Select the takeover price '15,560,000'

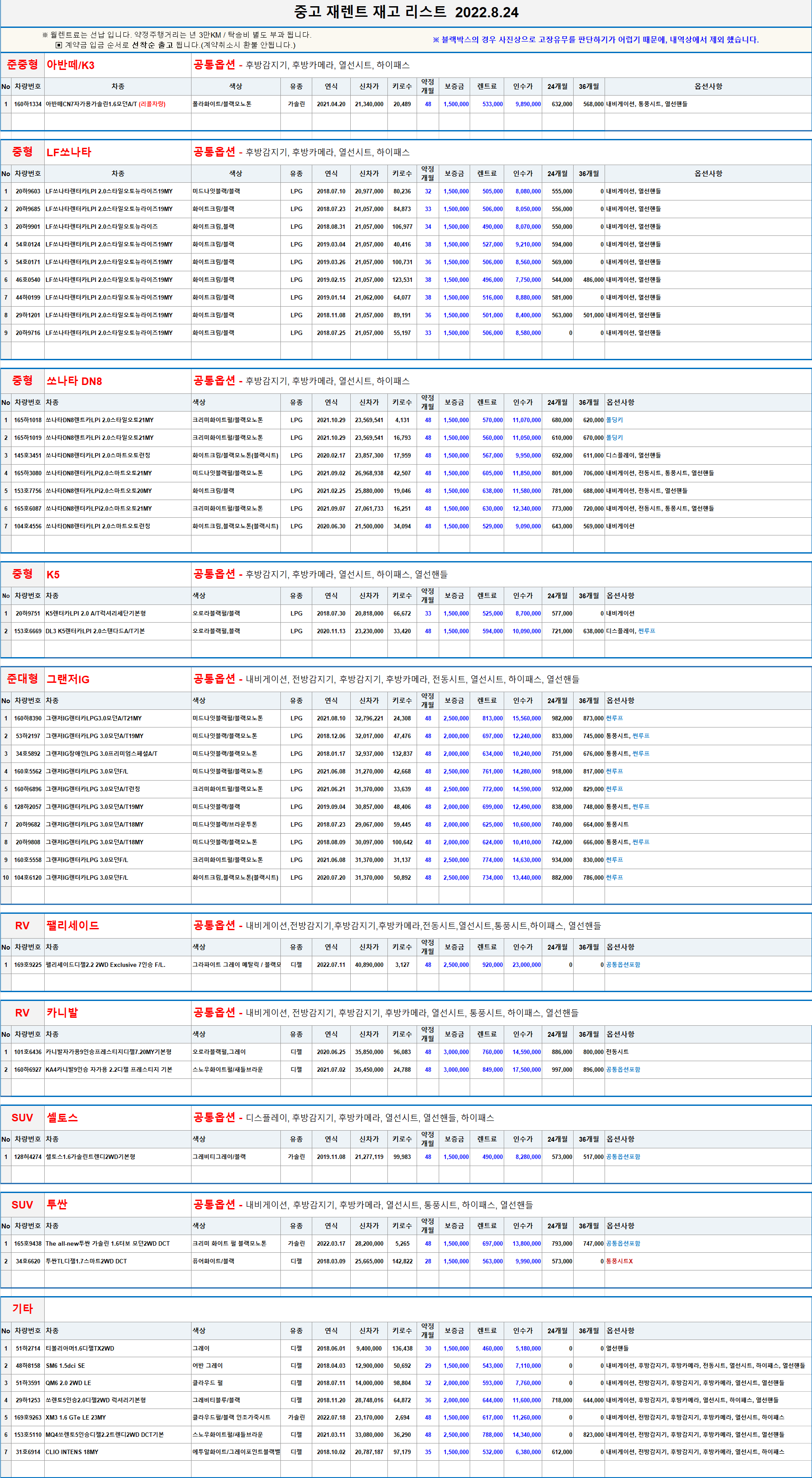[x=526, y=718]
